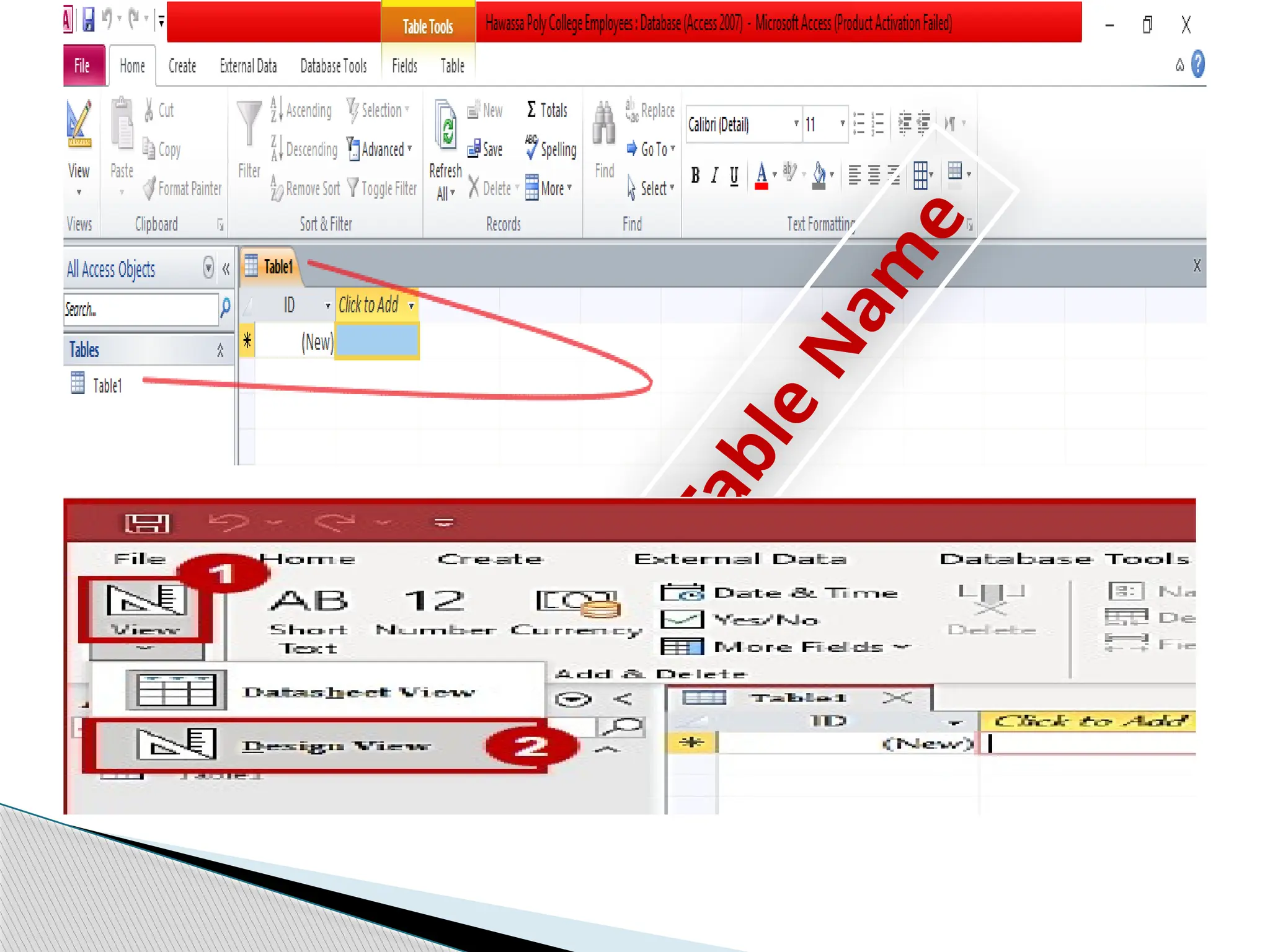Select Design View from the View menu
The image size is (1270, 952).
pos(335,746)
